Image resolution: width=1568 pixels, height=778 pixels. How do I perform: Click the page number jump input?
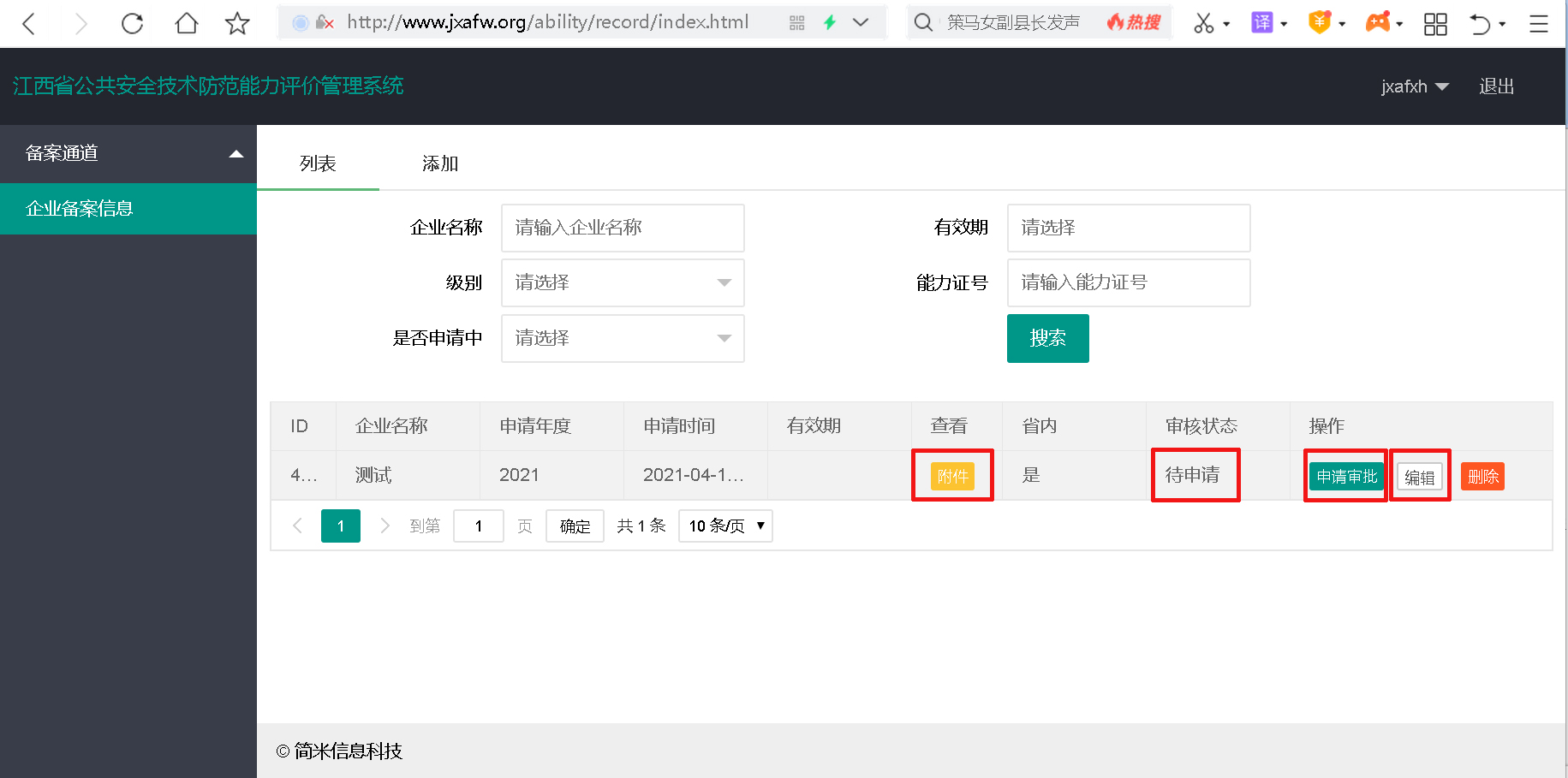click(479, 526)
